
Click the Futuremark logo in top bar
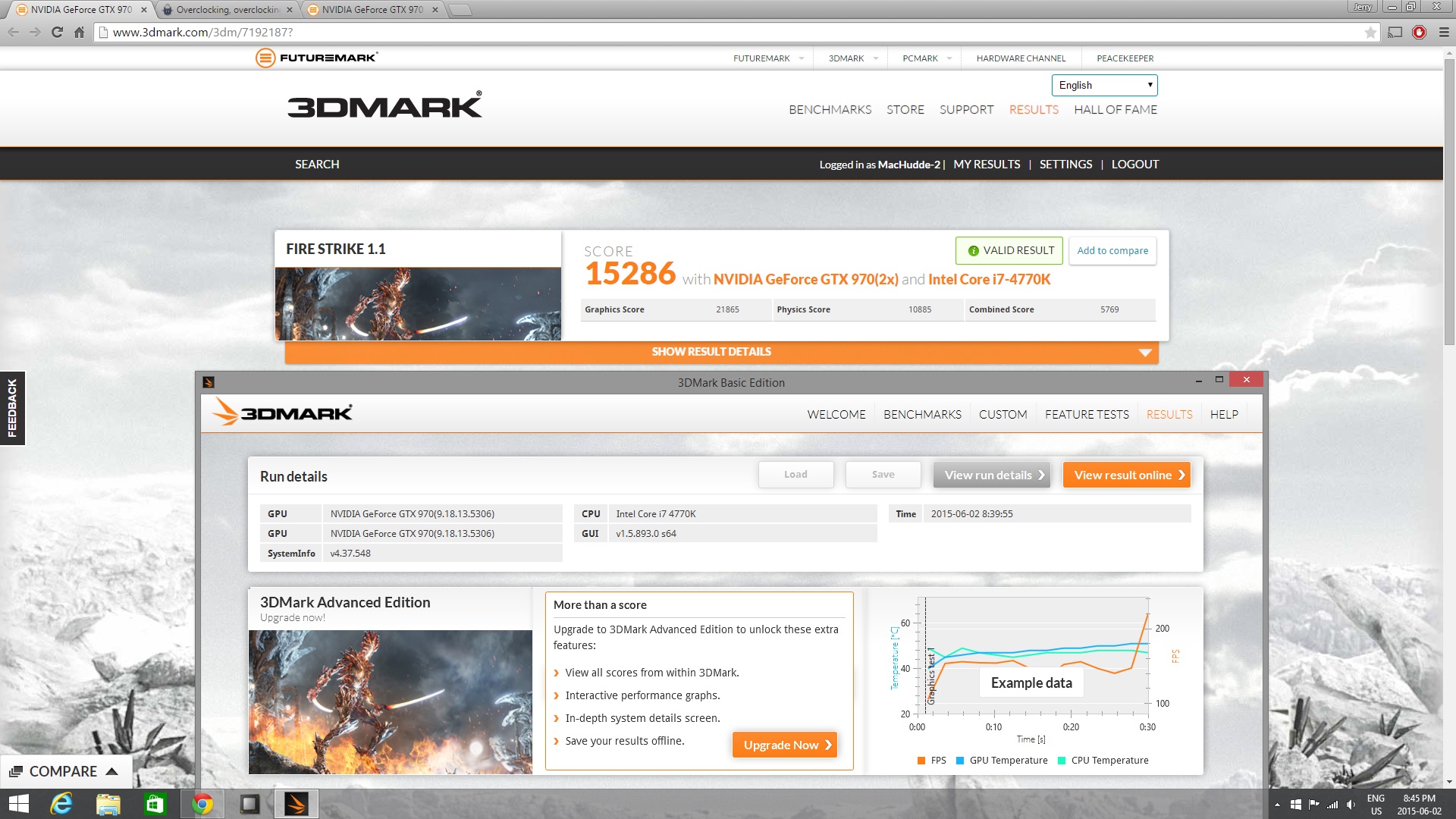[316, 58]
